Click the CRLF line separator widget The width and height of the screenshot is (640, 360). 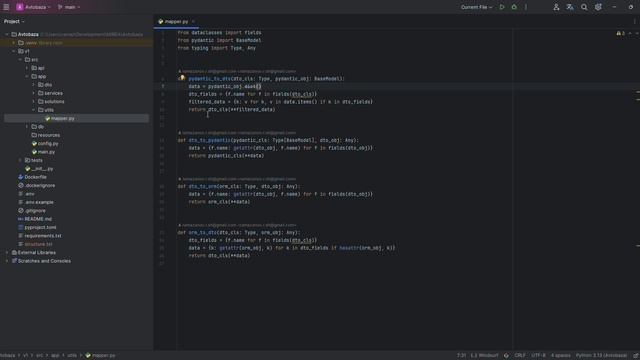[x=520, y=355]
